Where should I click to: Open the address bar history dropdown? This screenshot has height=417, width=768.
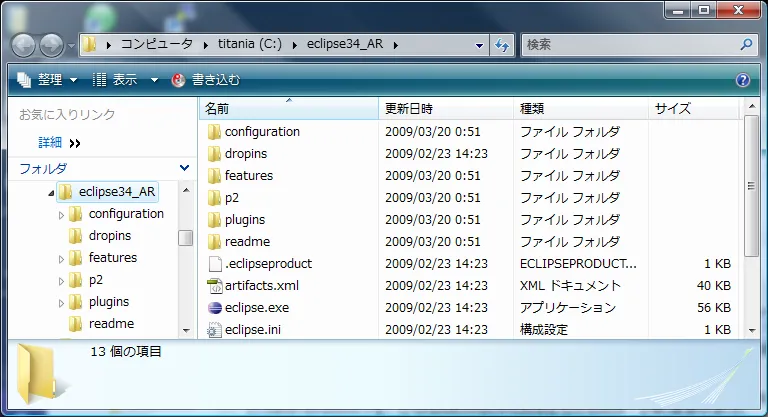click(x=479, y=46)
